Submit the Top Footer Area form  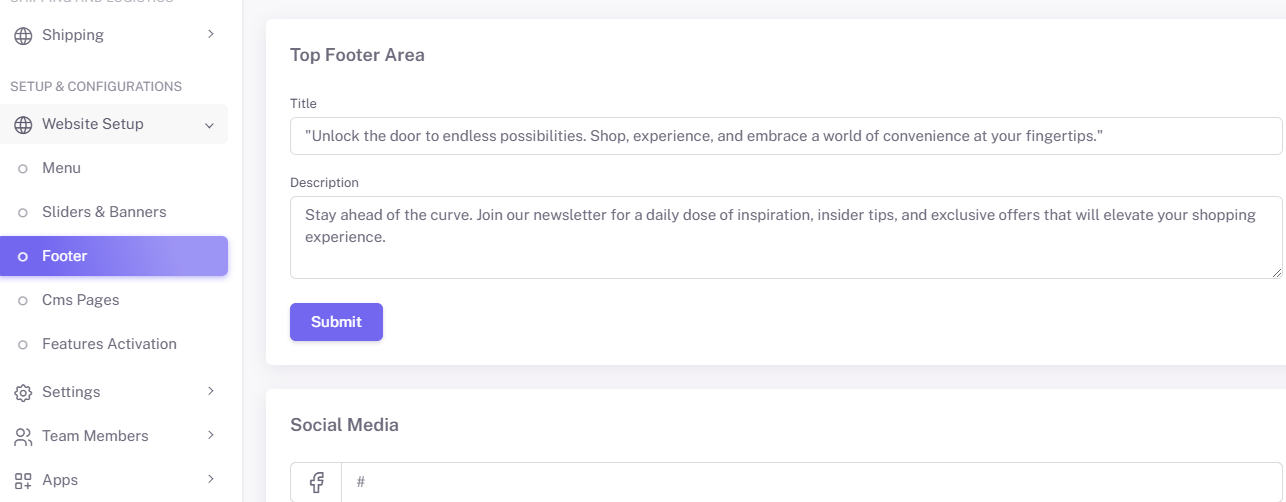[x=336, y=322]
